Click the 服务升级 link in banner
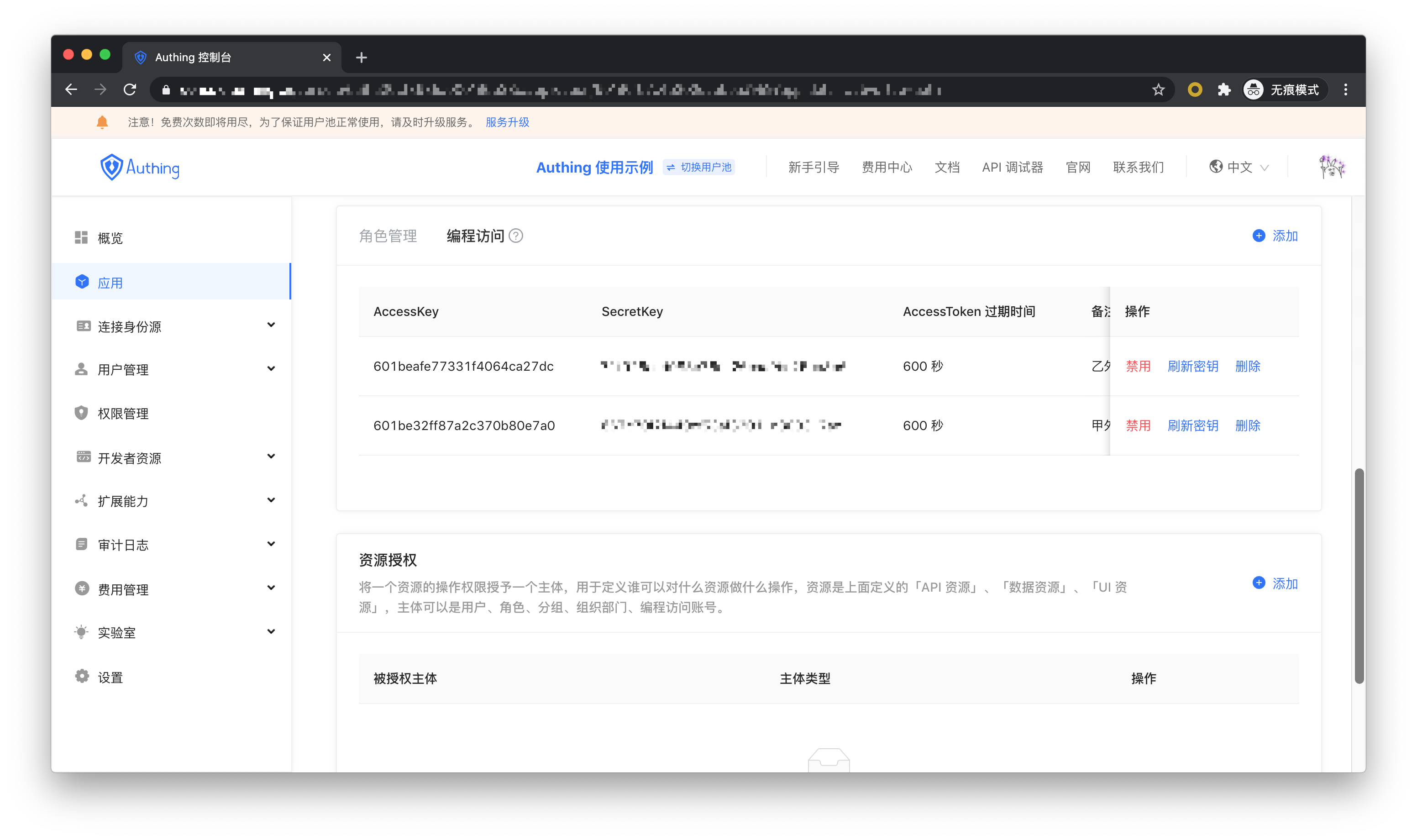The height and width of the screenshot is (840, 1417). 507,122
